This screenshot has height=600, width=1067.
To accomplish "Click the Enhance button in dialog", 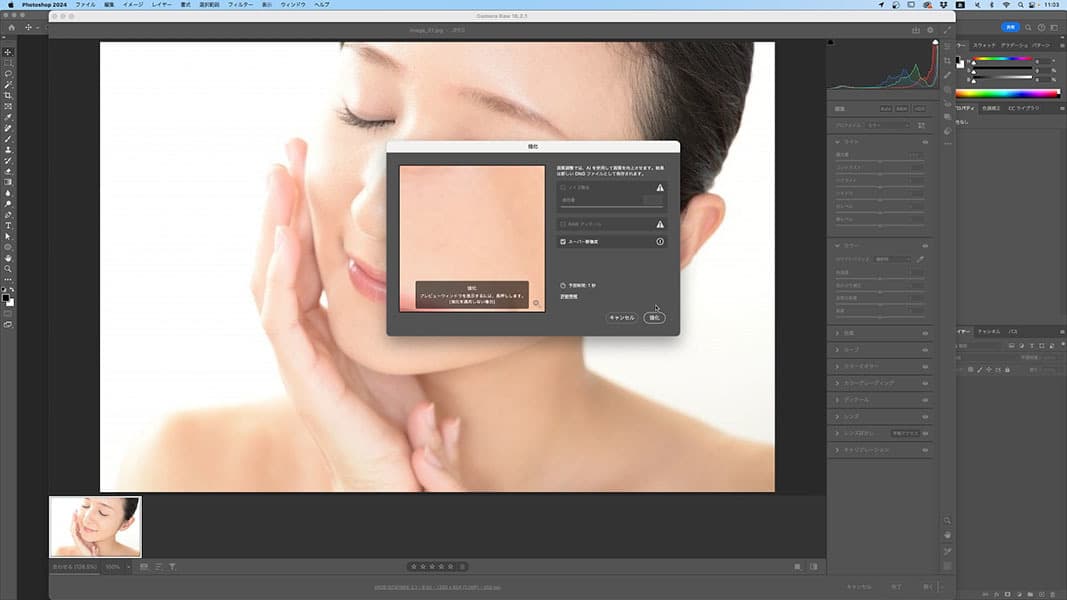I will tap(654, 317).
